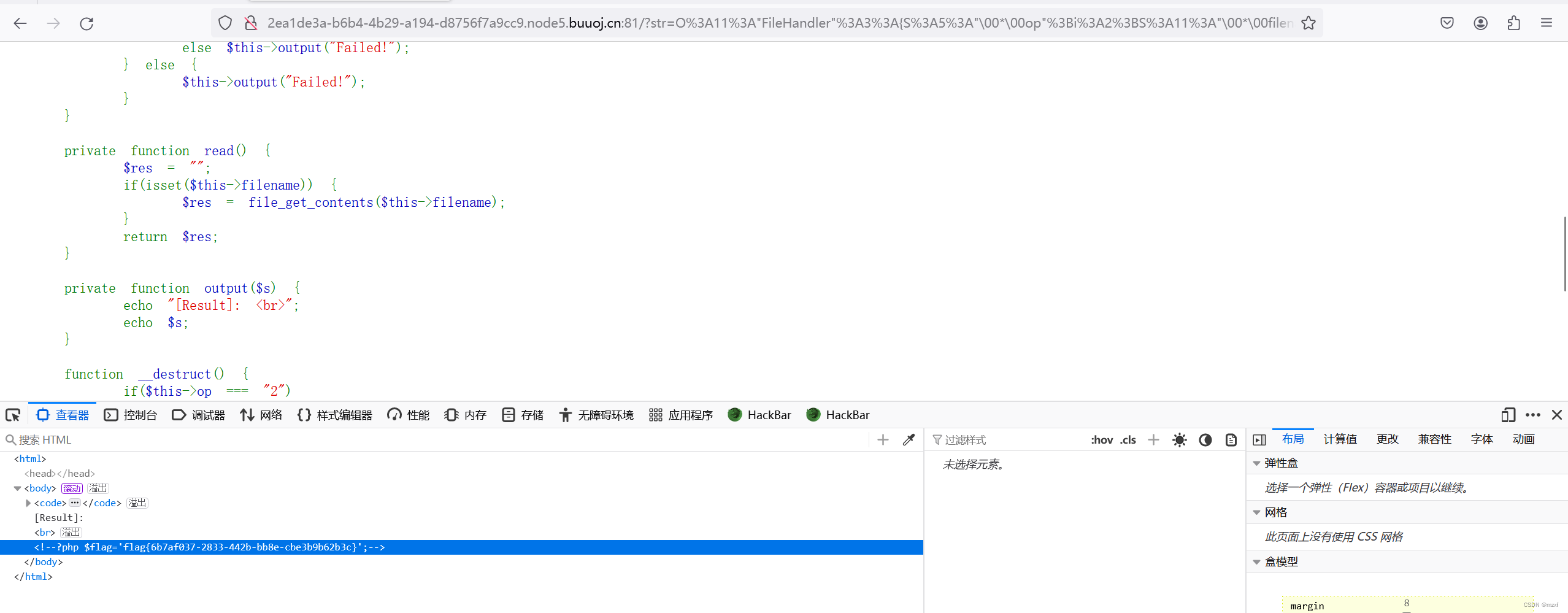This screenshot has height=613, width=1568.
Task: Close the developer tools panel
Action: [x=1557, y=415]
